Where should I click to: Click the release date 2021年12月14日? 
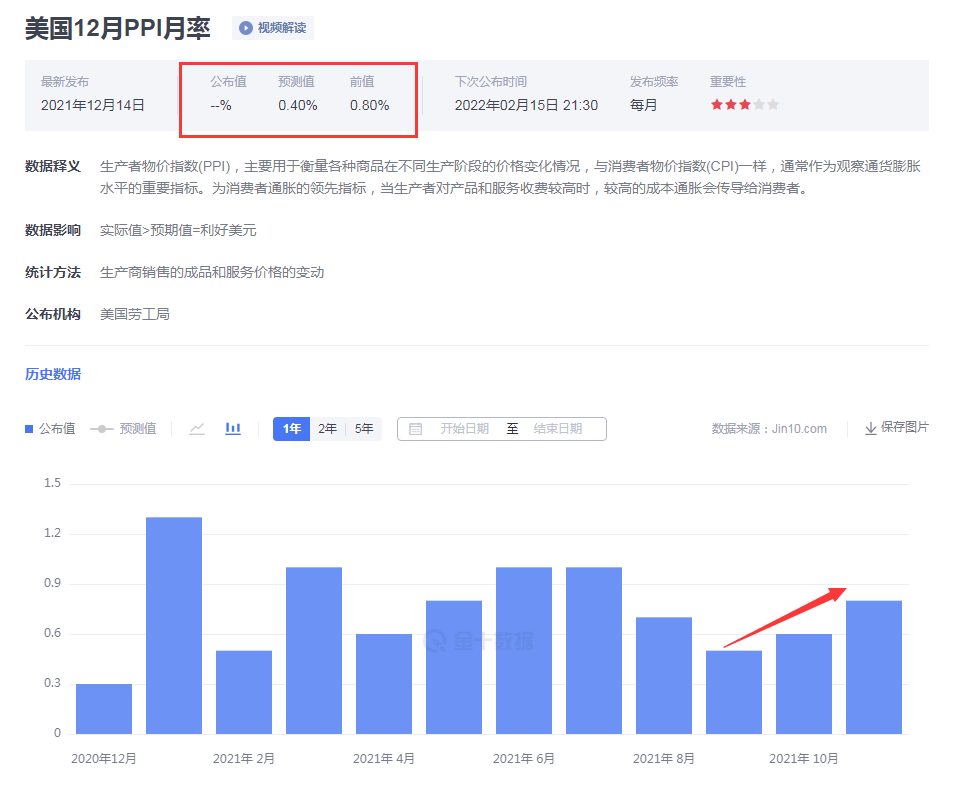[93, 105]
